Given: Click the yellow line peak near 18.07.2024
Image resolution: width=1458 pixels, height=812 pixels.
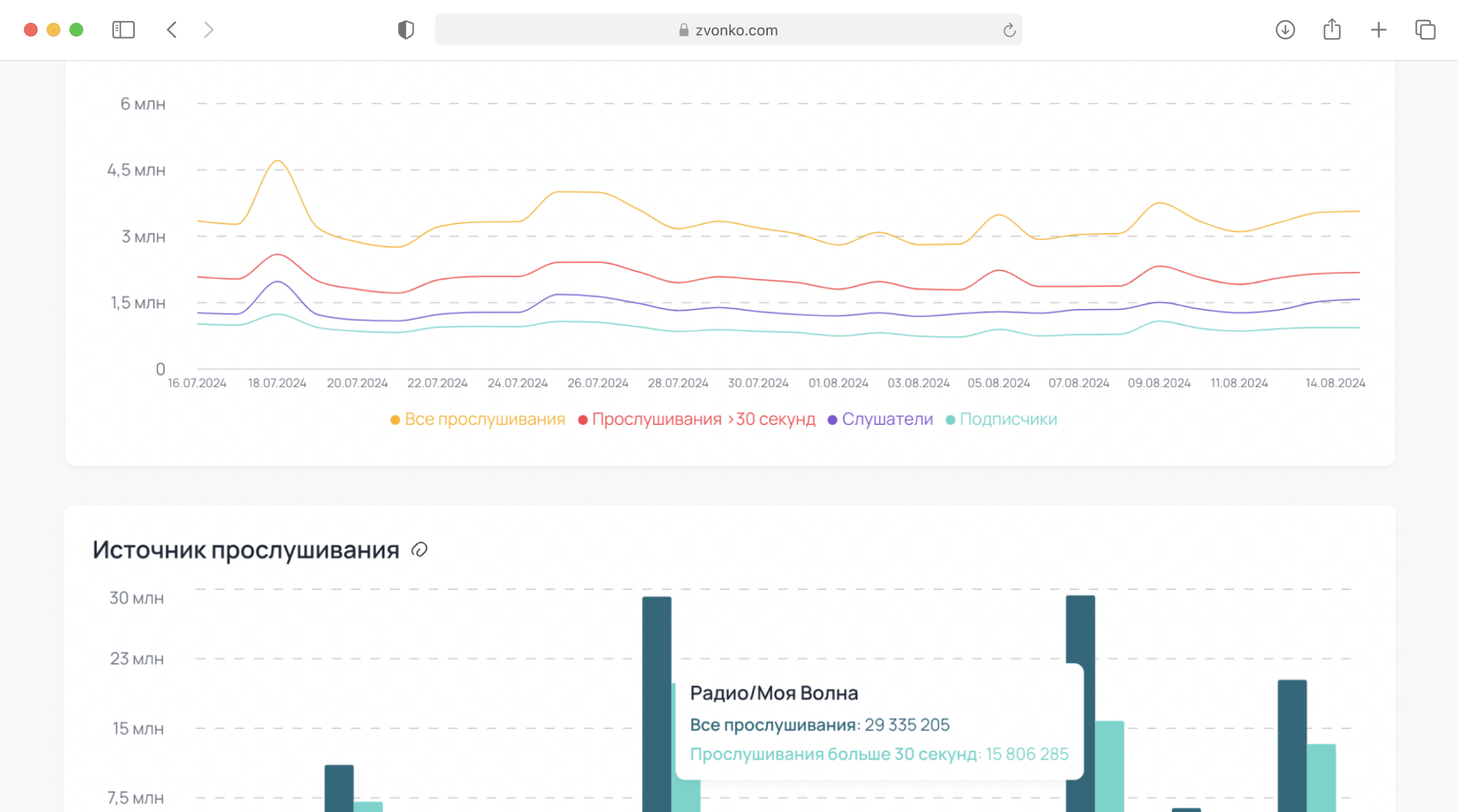Looking at the screenshot, I should pos(278,161).
